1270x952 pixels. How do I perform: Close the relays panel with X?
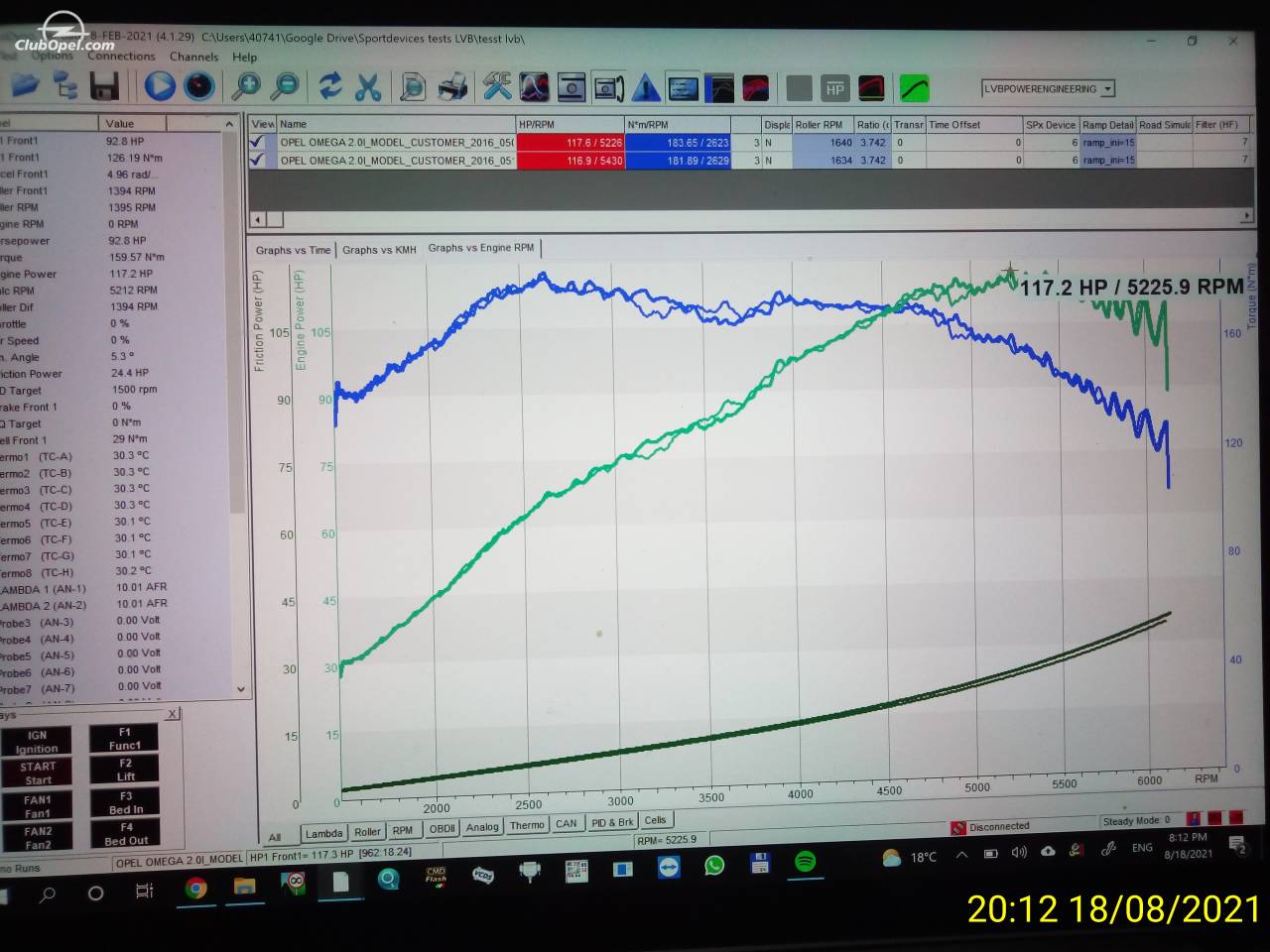tap(172, 713)
